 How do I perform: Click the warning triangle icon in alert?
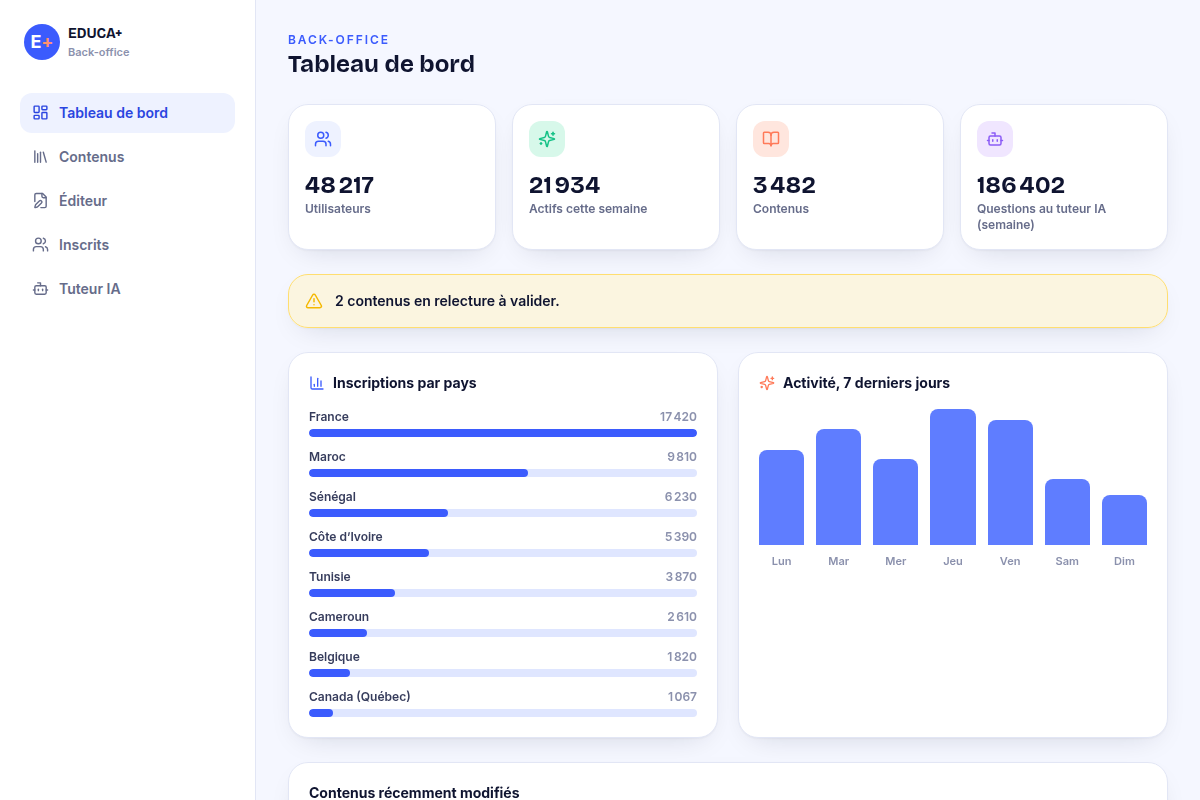pos(314,301)
